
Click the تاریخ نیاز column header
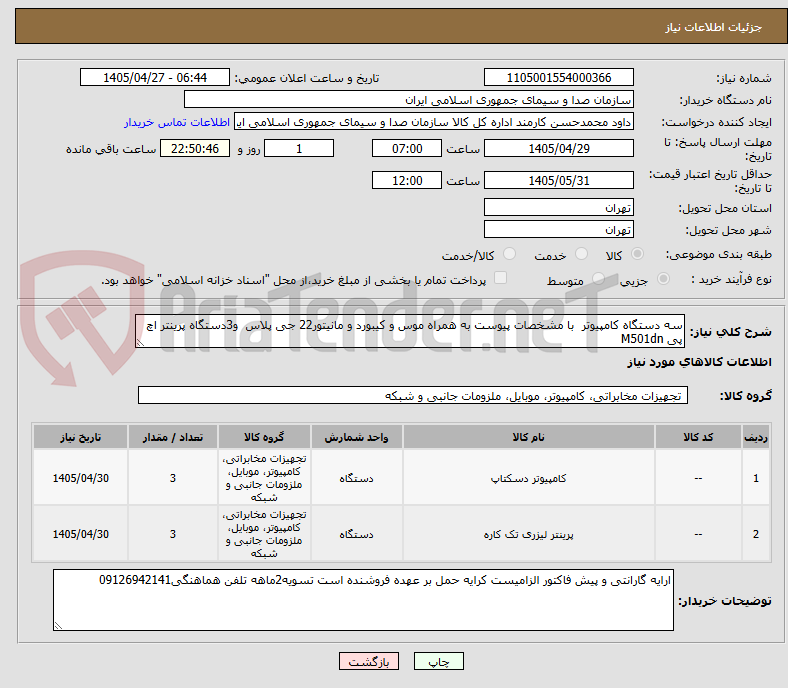pos(80,437)
